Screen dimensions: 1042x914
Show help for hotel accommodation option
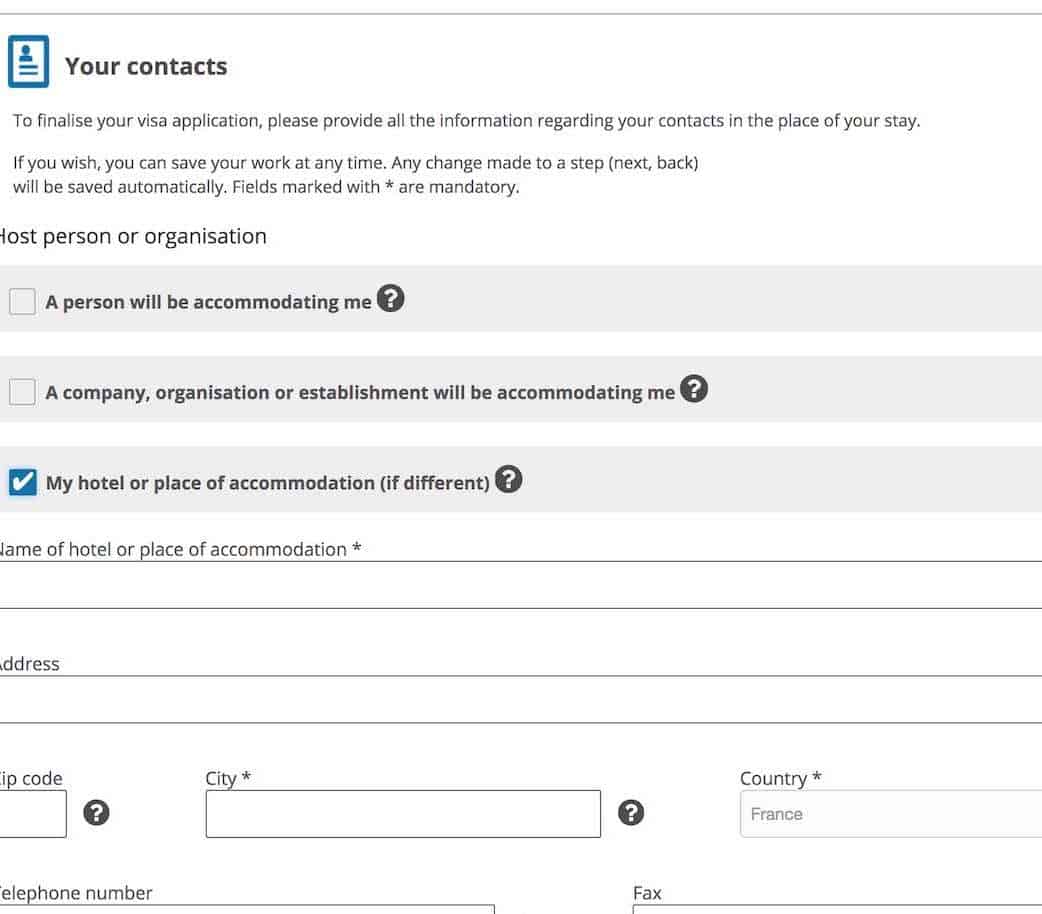click(x=509, y=480)
